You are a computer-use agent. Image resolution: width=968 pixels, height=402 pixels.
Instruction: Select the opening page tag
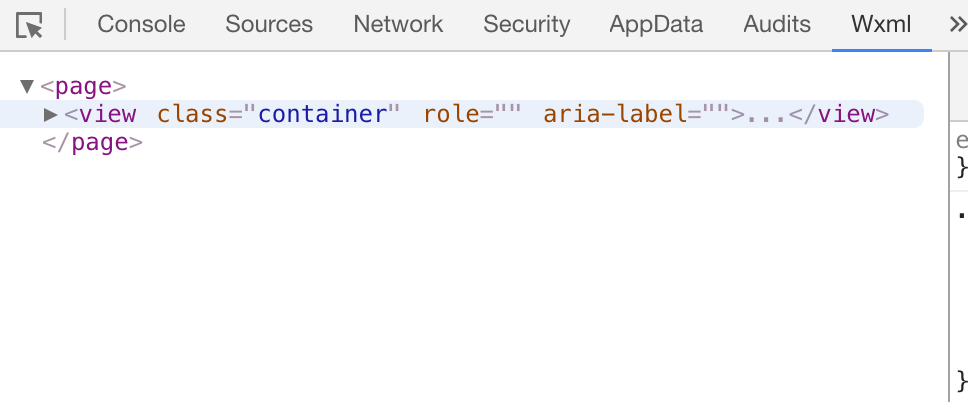pos(84,87)
